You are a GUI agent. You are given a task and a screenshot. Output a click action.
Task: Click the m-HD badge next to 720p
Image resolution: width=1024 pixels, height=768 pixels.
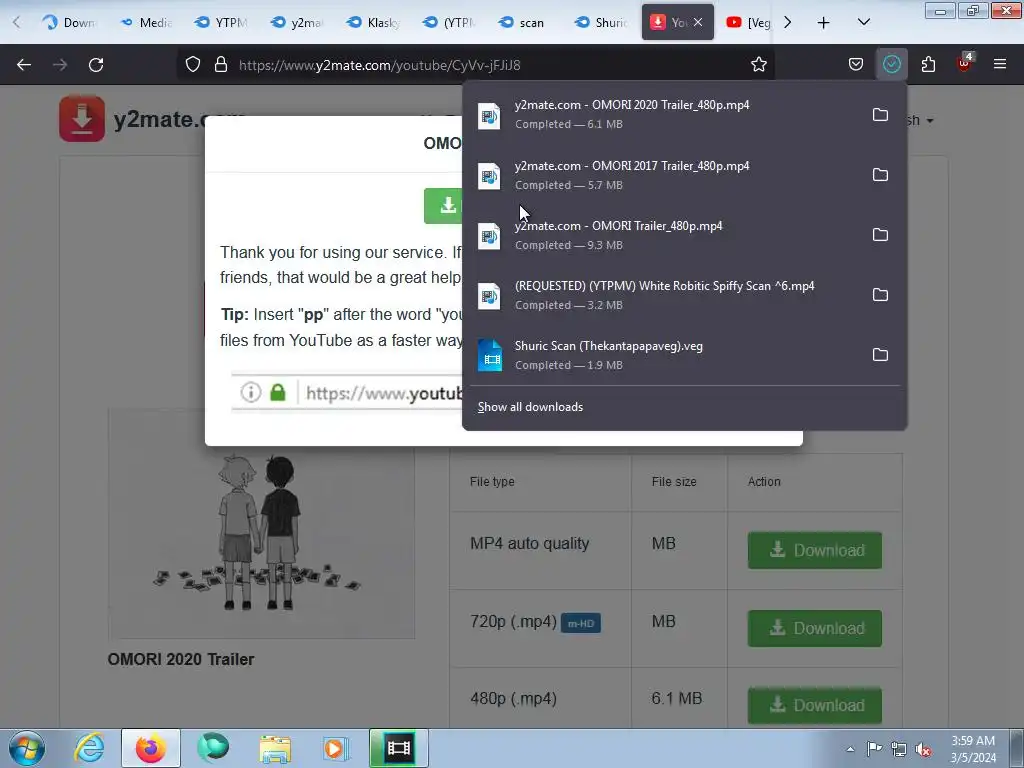[x=581, y=623]
